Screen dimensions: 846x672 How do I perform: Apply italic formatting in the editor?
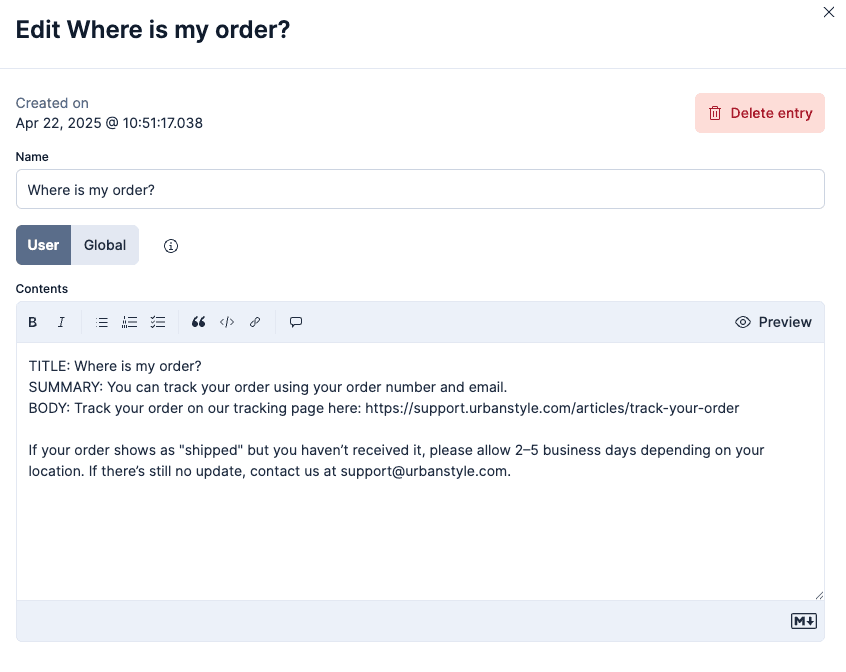point(61,322)
